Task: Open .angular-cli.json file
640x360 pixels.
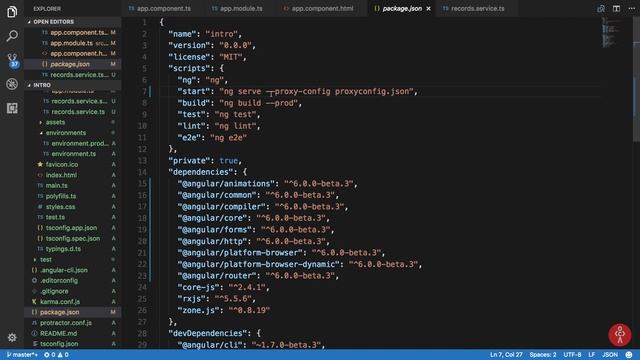Action: tap(73, 270)
